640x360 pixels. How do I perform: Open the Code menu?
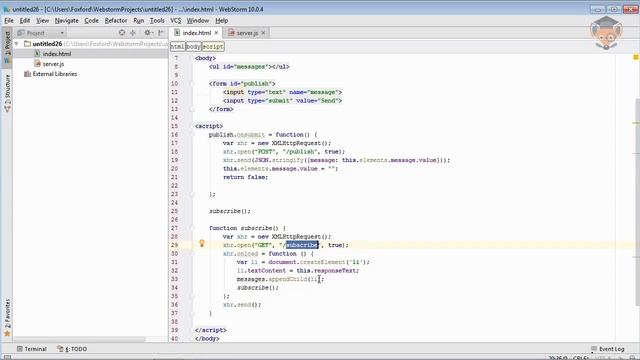point(91,20)
